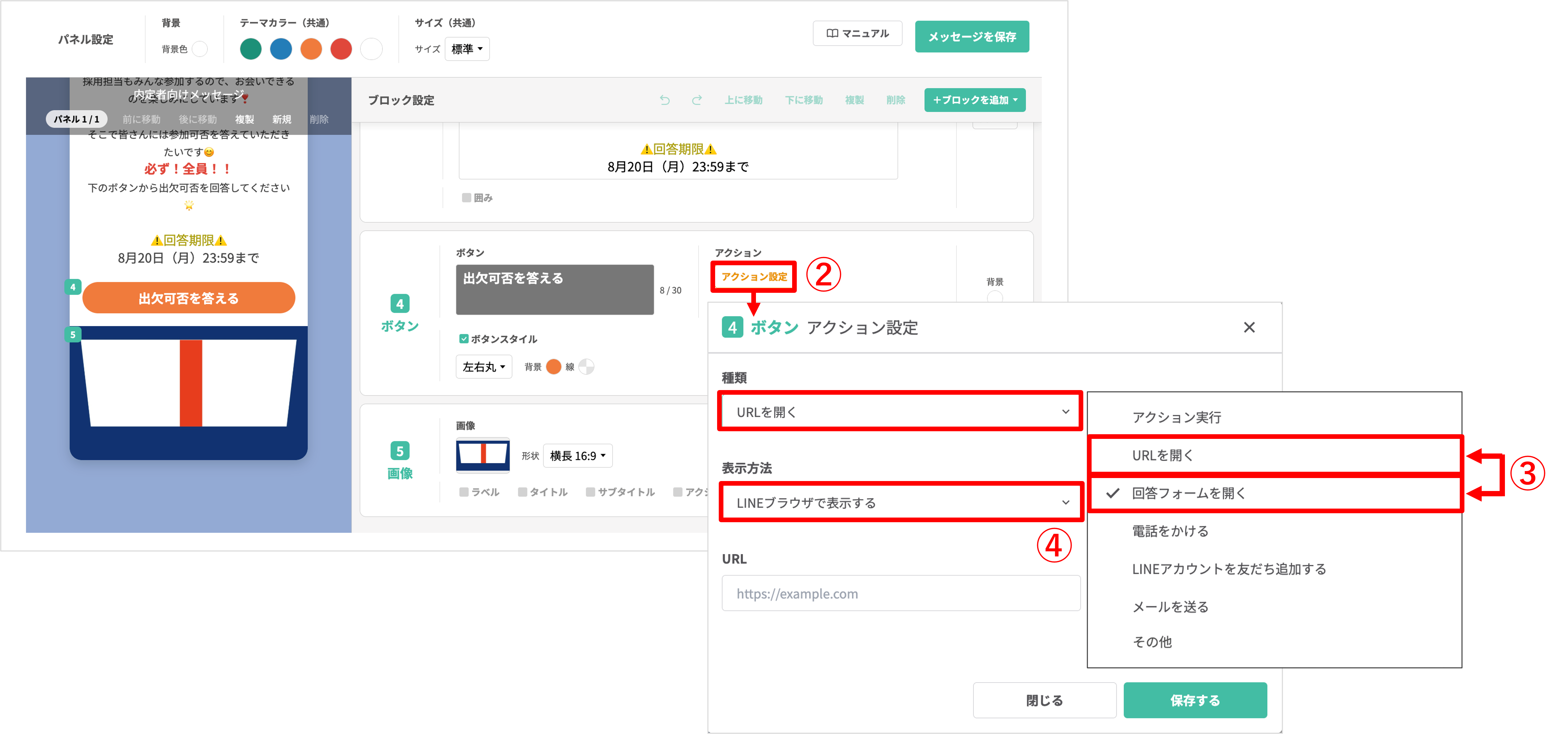Expand the ＋ブロックを追加 dropdown
1568x734 pixels.
coord(974,100)
